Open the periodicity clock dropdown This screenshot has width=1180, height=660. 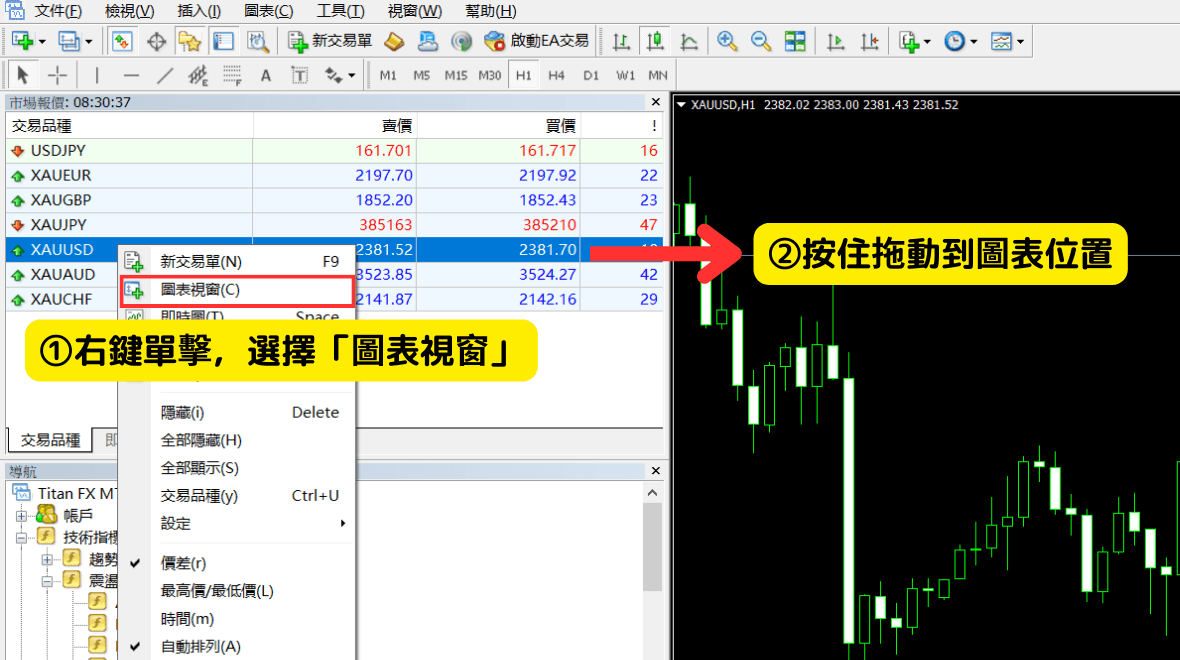(x=960, y=41)
